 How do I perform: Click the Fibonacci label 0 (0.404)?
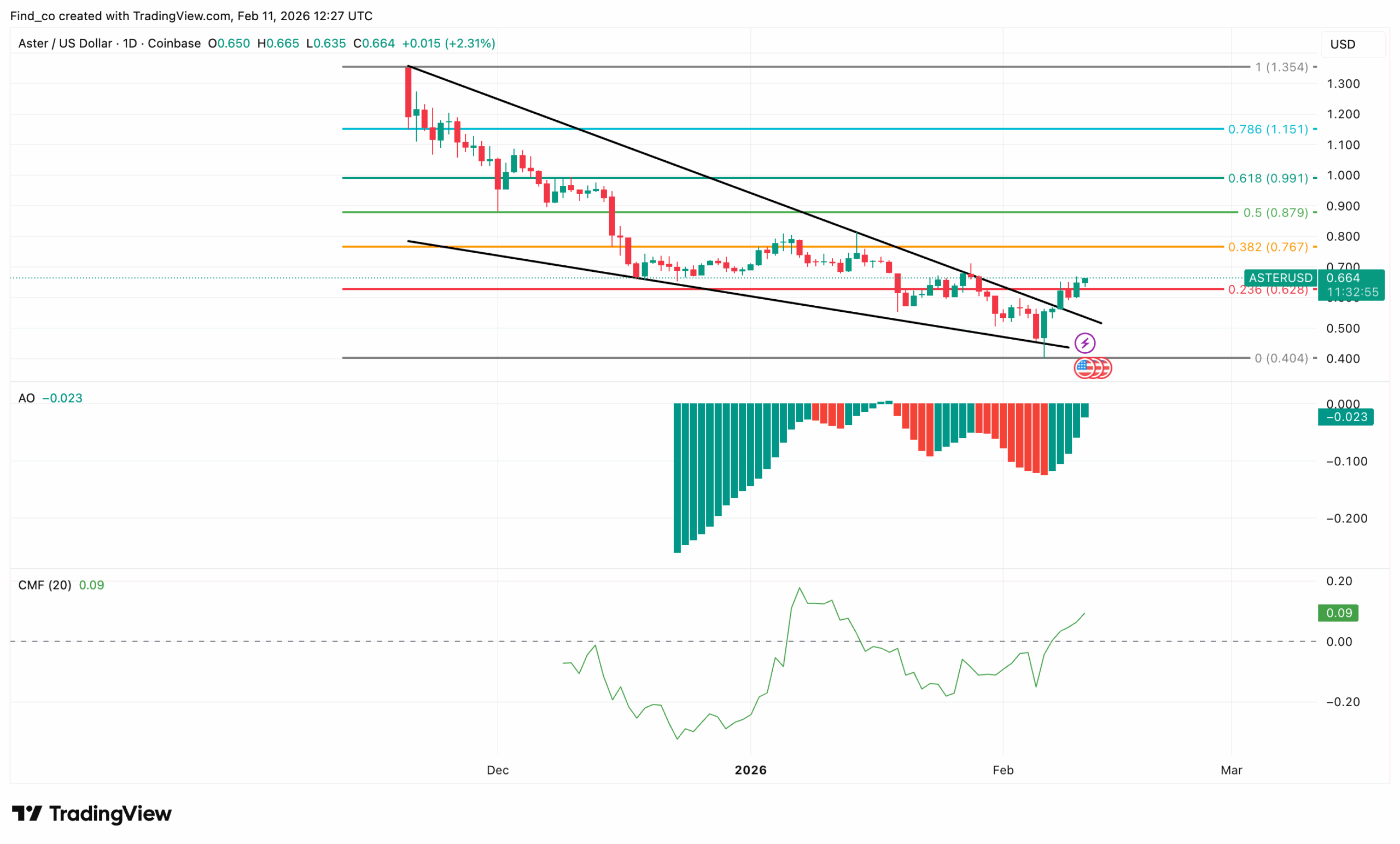point(1282,358)
